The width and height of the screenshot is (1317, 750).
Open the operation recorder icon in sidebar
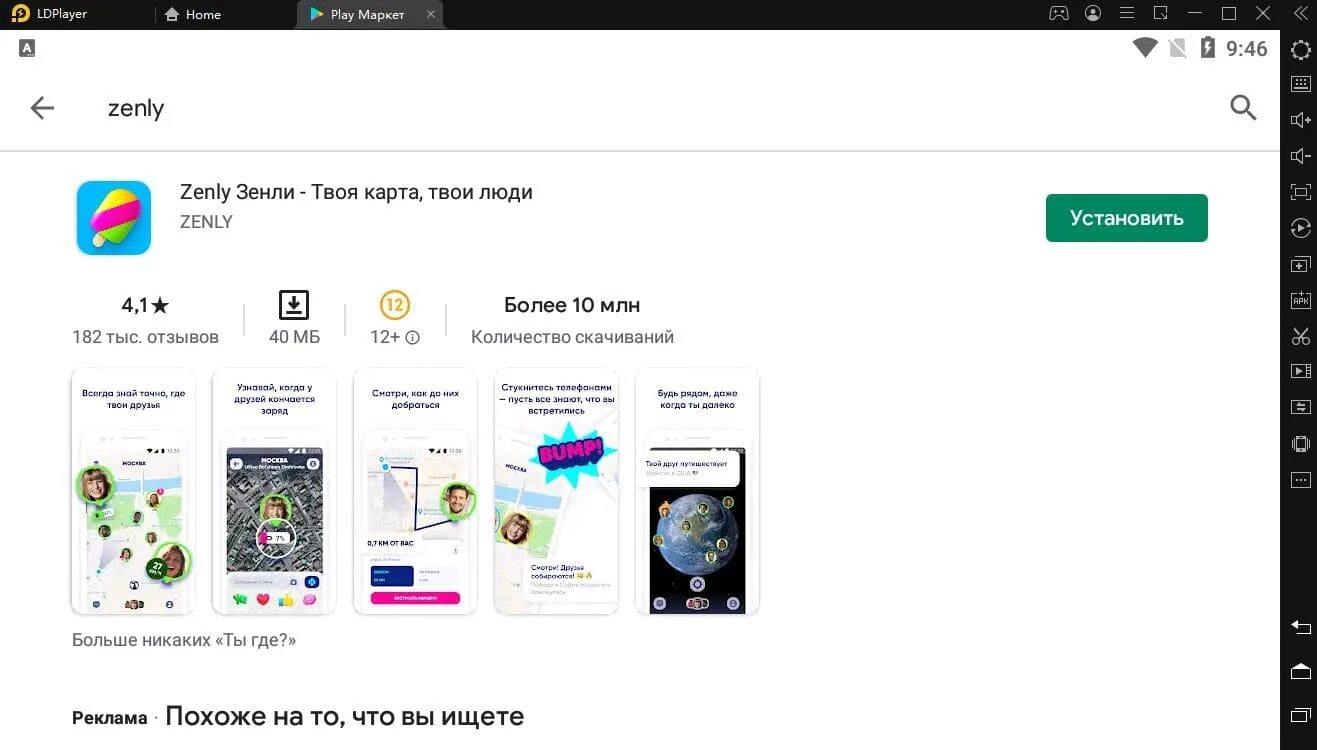point(1300,228)
